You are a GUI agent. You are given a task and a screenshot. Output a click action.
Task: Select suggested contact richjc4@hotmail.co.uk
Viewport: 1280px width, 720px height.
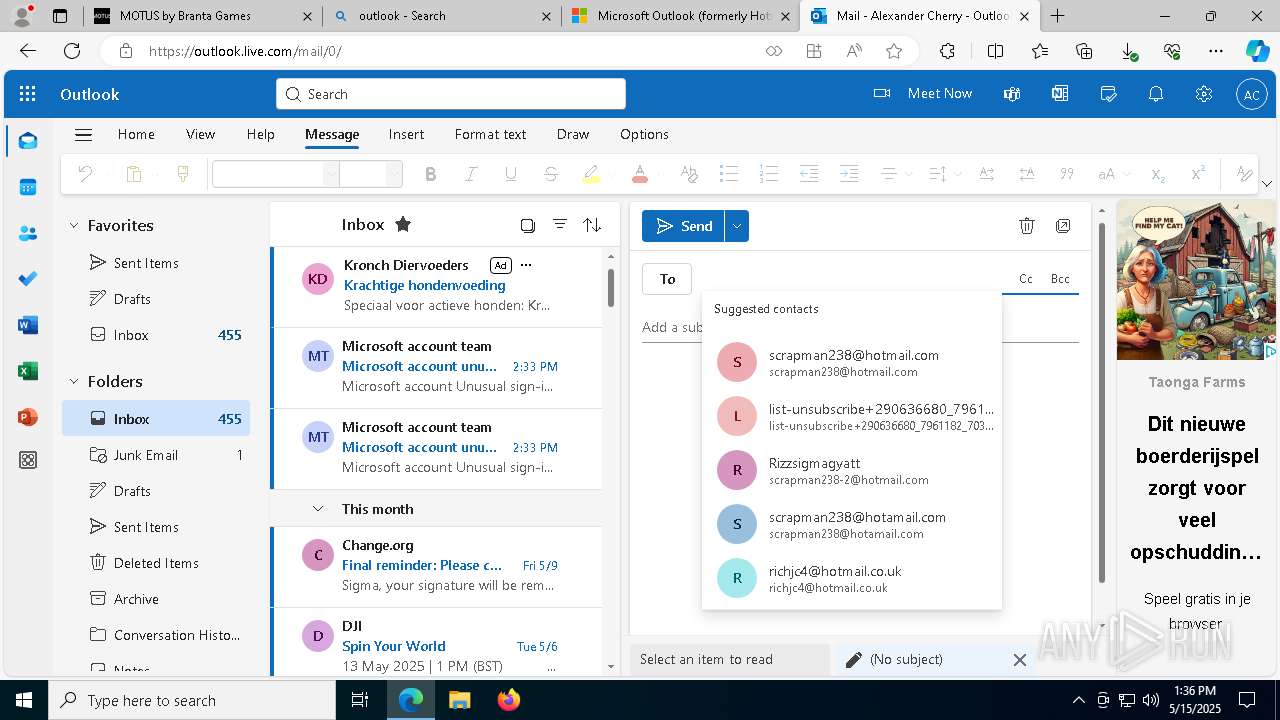click(852, 578)
